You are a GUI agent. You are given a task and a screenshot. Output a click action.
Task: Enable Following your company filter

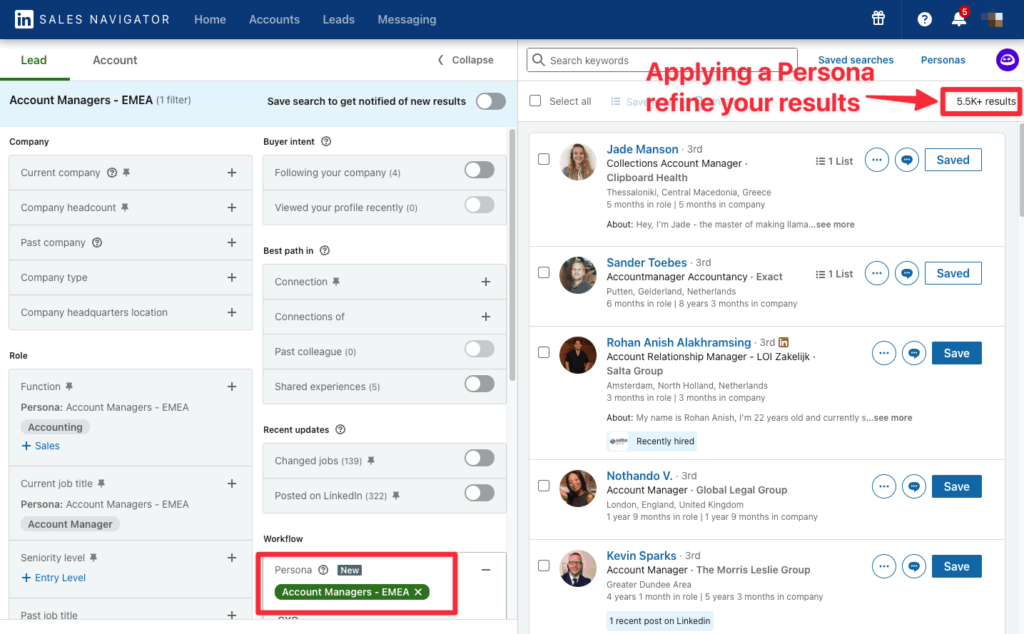coord(479,170)
